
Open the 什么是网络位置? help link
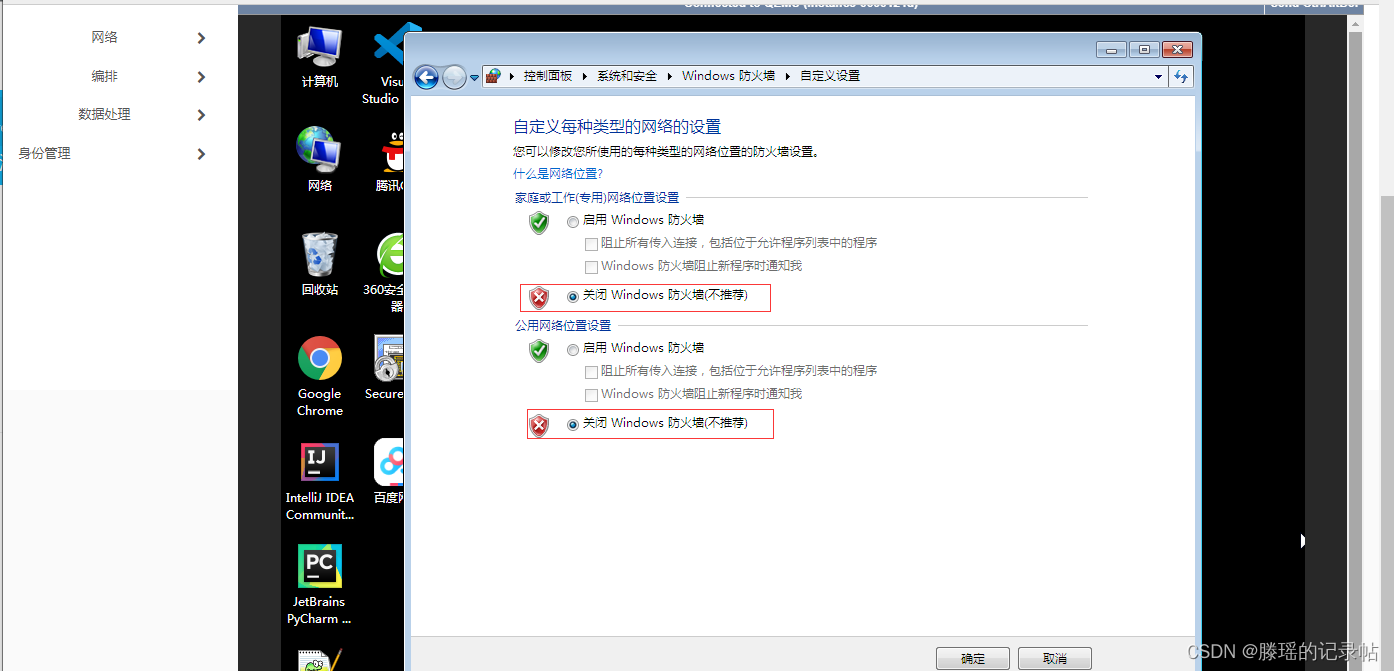click(x=558, y=174)
